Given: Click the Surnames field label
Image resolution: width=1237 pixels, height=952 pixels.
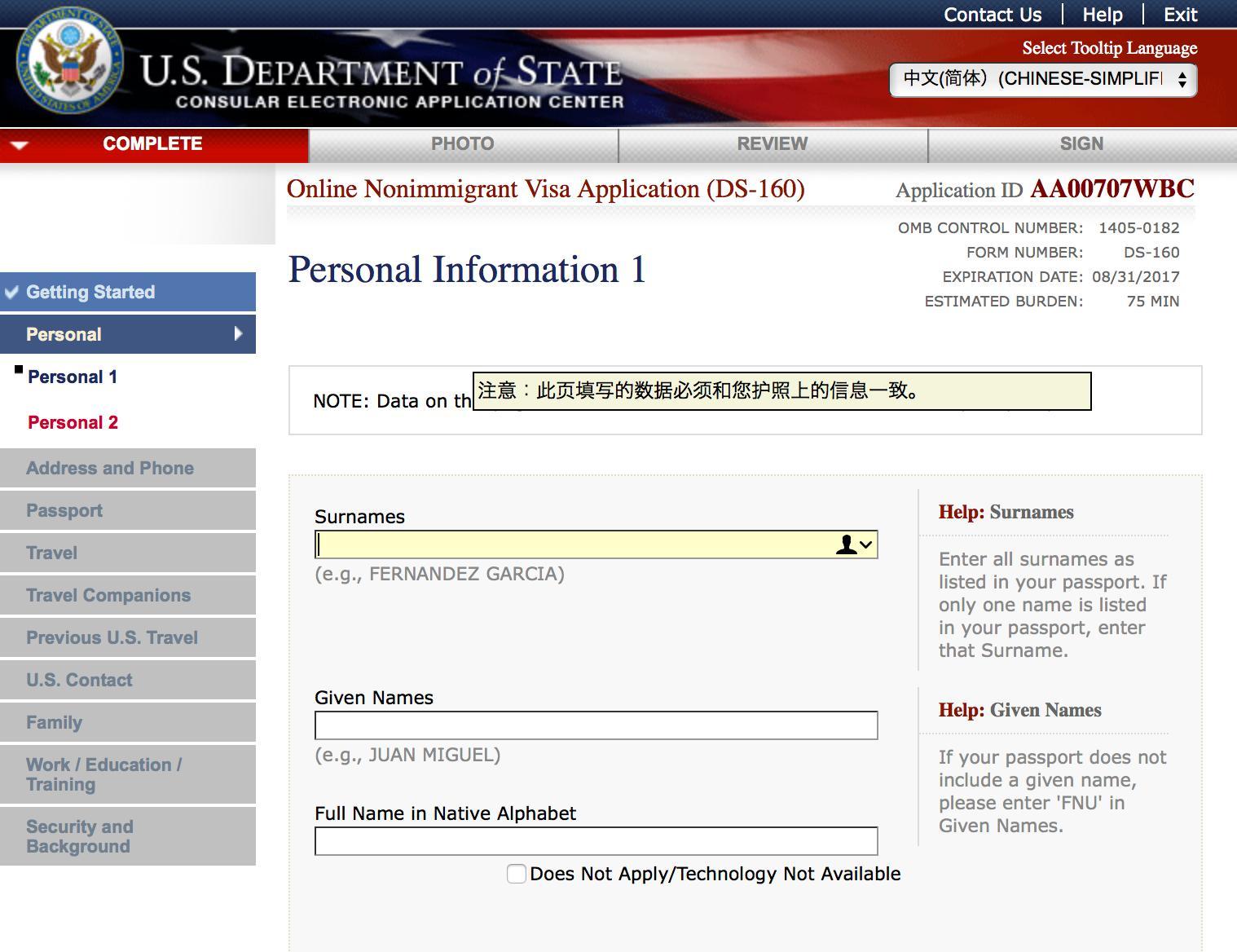Looking at the screenshot, I should (x=360, y=517).
